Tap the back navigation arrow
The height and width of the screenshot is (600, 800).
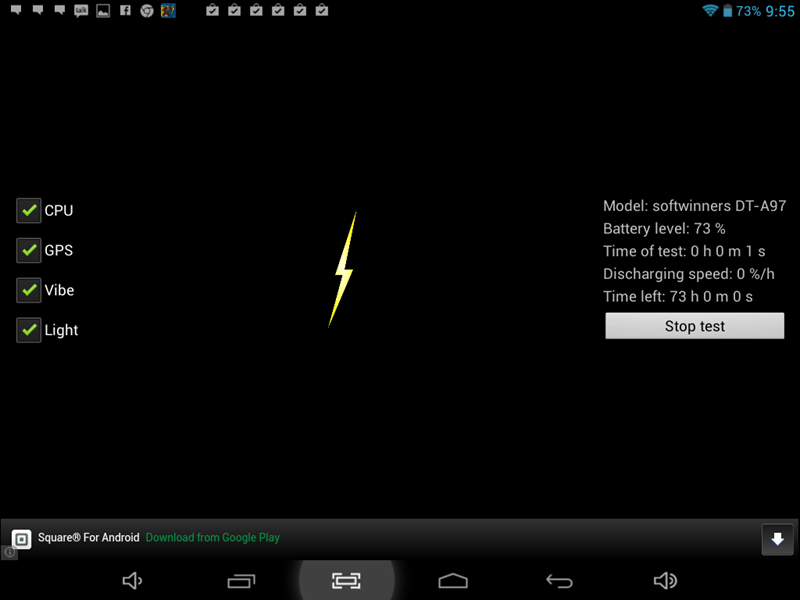(559, 581)
